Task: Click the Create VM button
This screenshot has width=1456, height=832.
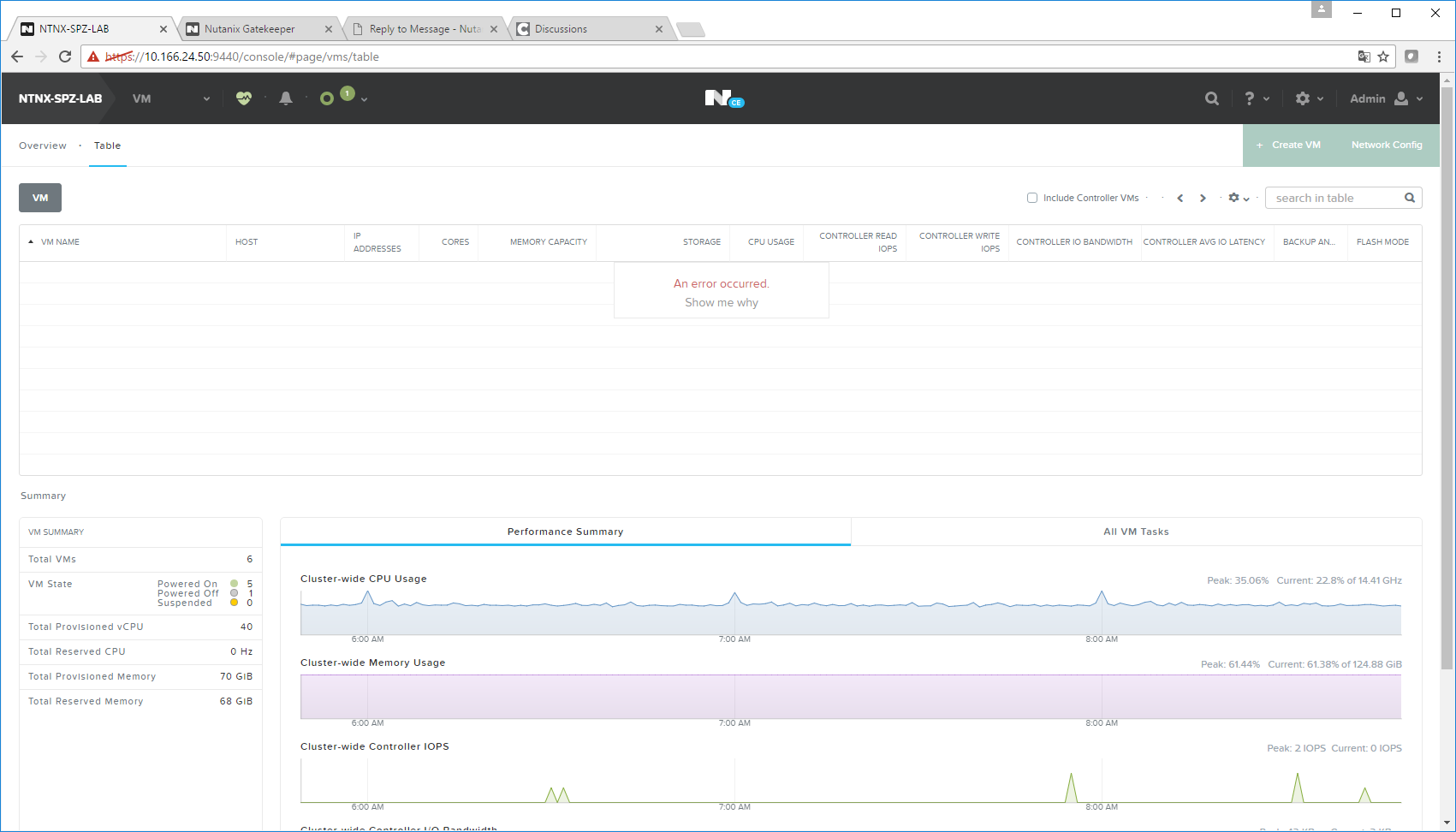Action: (x=1288, y=145)
